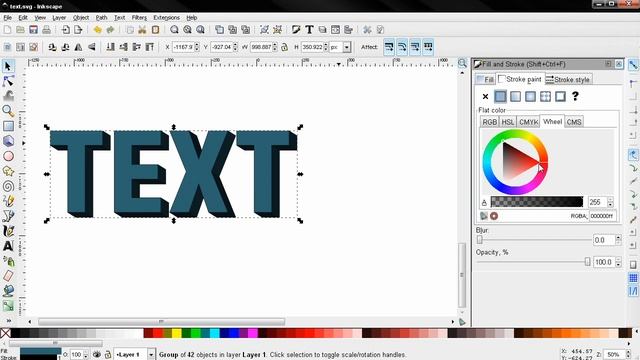Select the 3D Box tool
The height and width of the screenshot is (360, 640).
tap(8, 141)
